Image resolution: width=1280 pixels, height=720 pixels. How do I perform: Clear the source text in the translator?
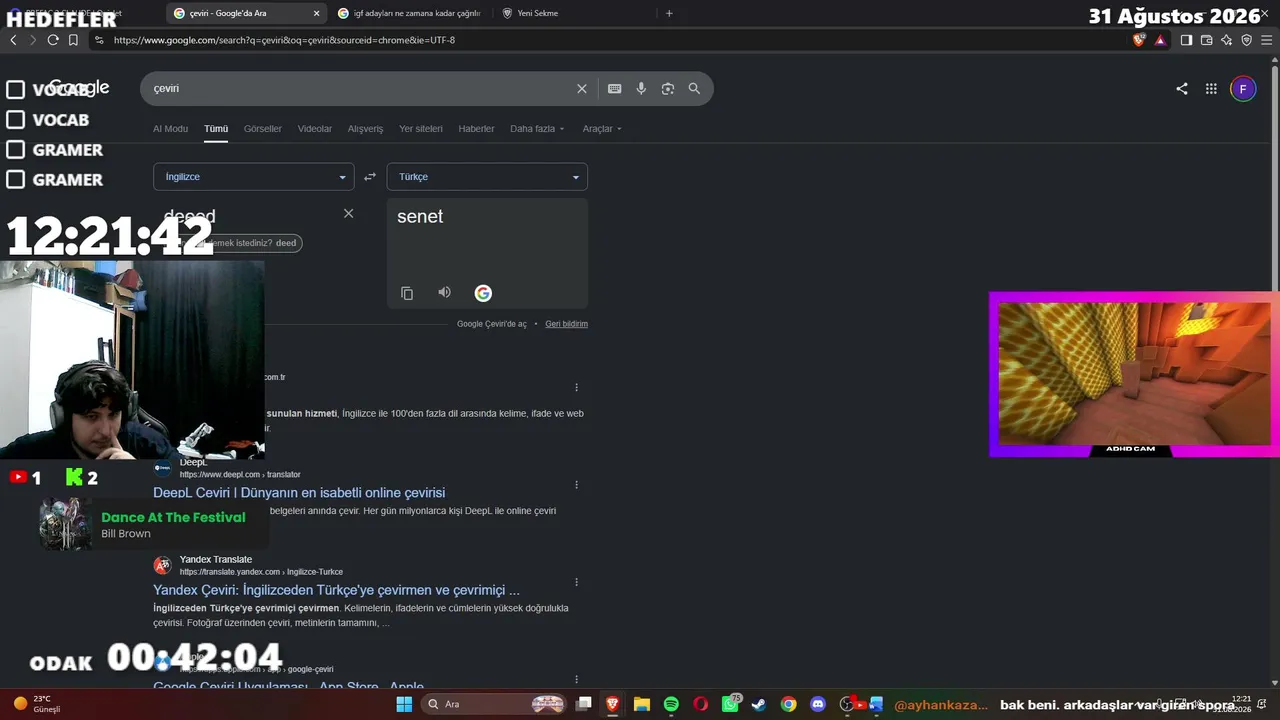[348, 213]
